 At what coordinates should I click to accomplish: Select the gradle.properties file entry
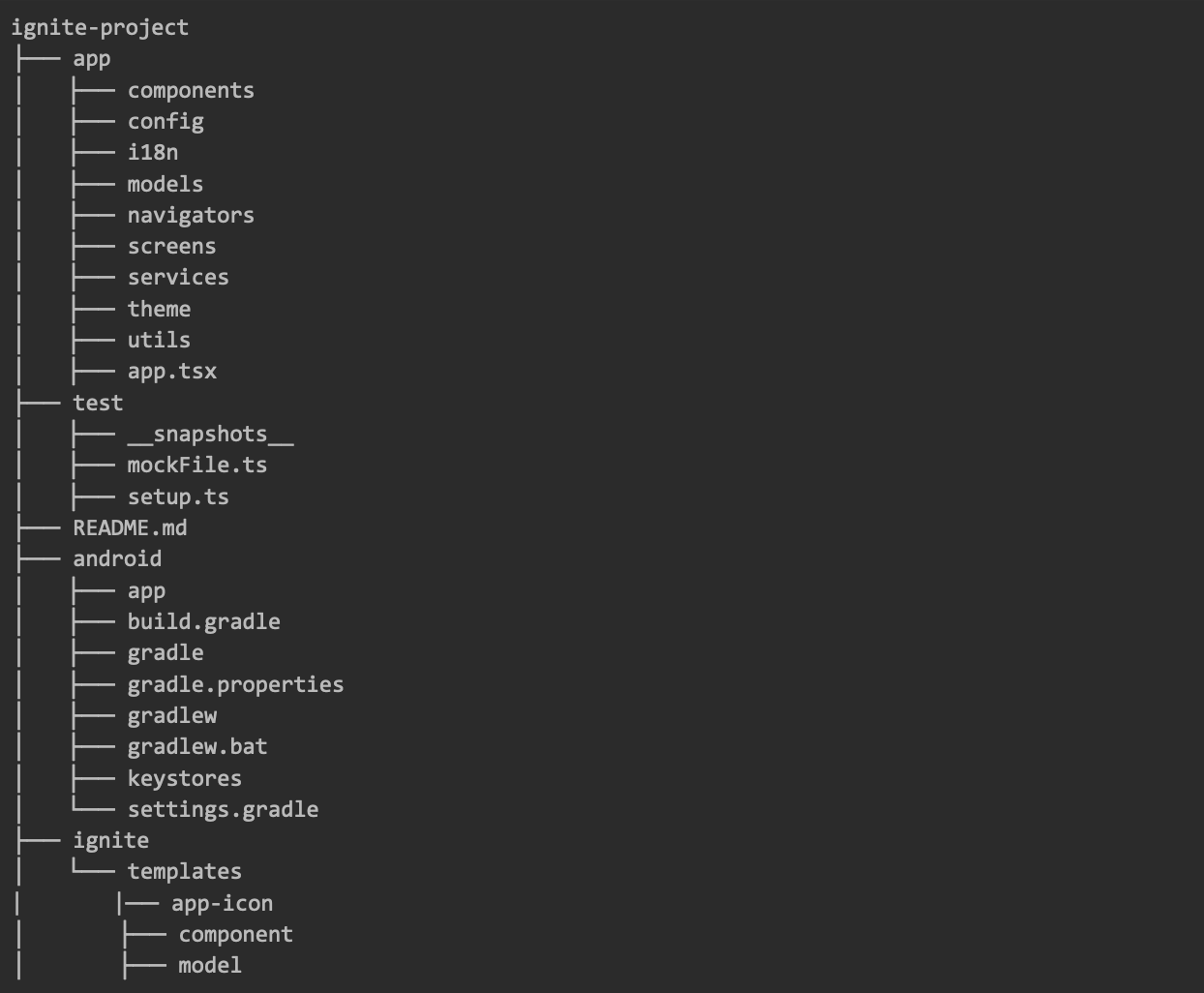click(x=235, y=685)
